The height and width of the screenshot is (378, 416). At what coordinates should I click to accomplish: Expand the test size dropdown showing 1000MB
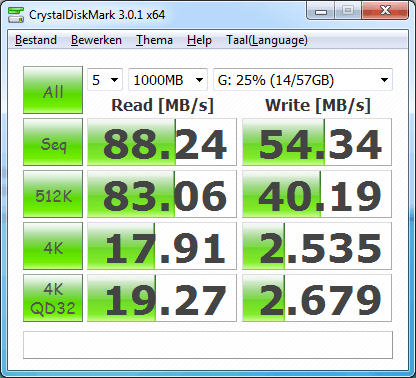[168, 80]
